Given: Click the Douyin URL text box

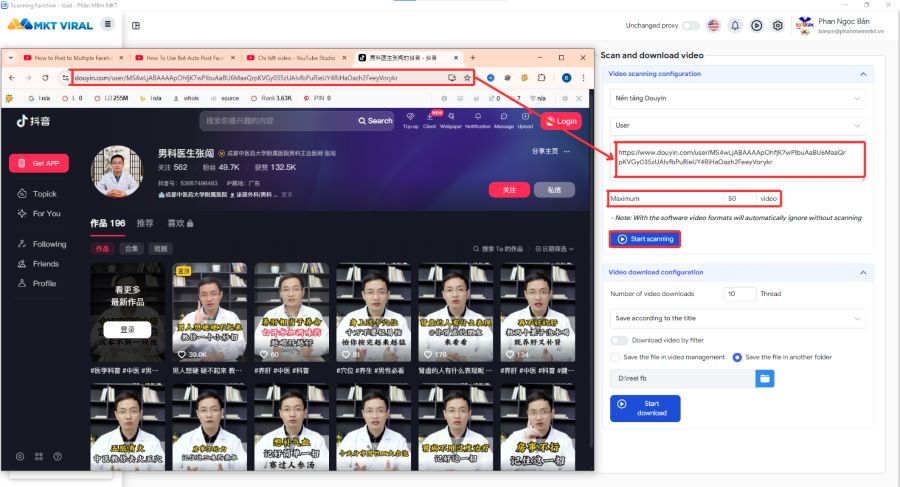Looking at the screenshot, I should coord(739,160).
